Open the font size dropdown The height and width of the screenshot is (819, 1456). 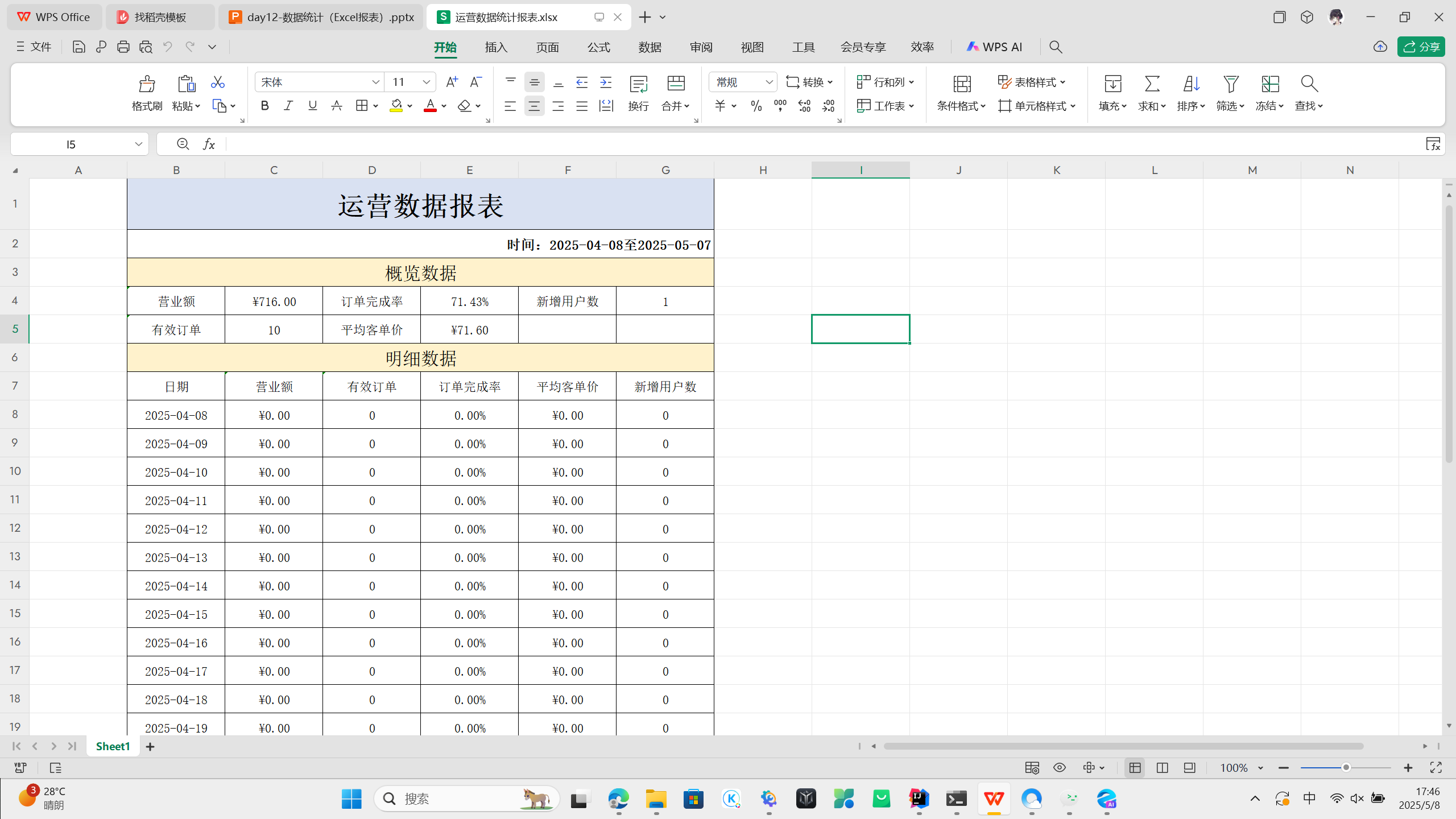pos(426,82)
